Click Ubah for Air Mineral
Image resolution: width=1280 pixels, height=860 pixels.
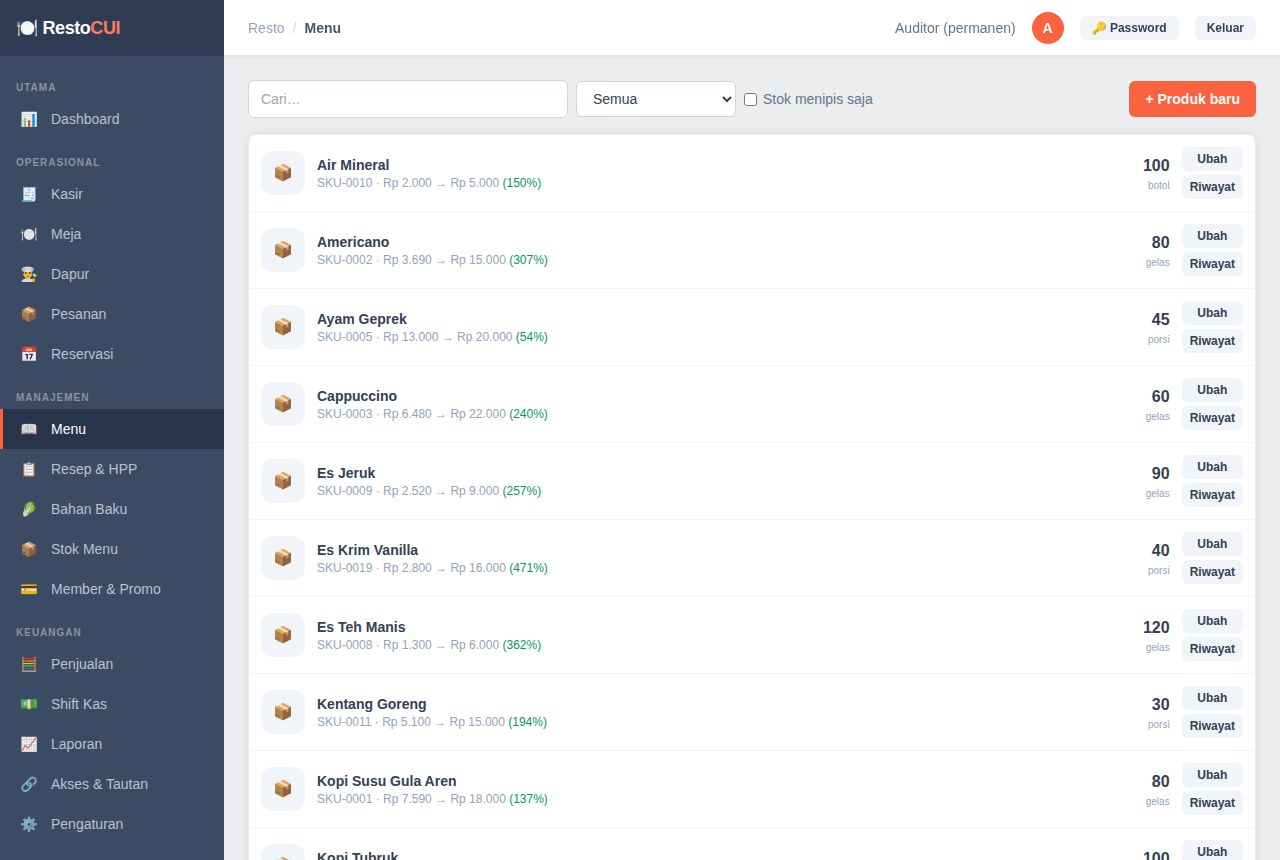coord(1212,159)
